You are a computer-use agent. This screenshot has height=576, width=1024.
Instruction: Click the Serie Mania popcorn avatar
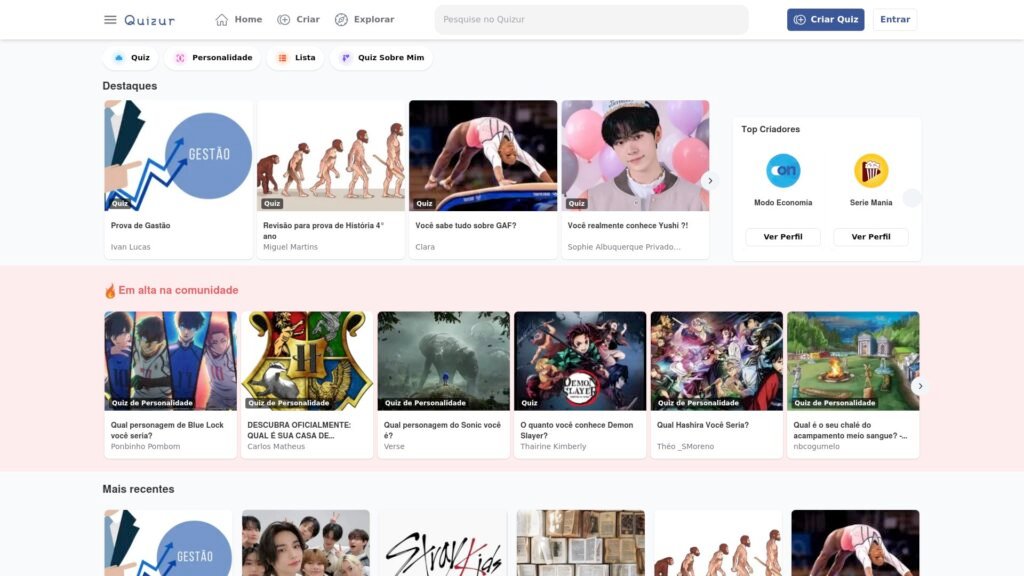[871, 171]
